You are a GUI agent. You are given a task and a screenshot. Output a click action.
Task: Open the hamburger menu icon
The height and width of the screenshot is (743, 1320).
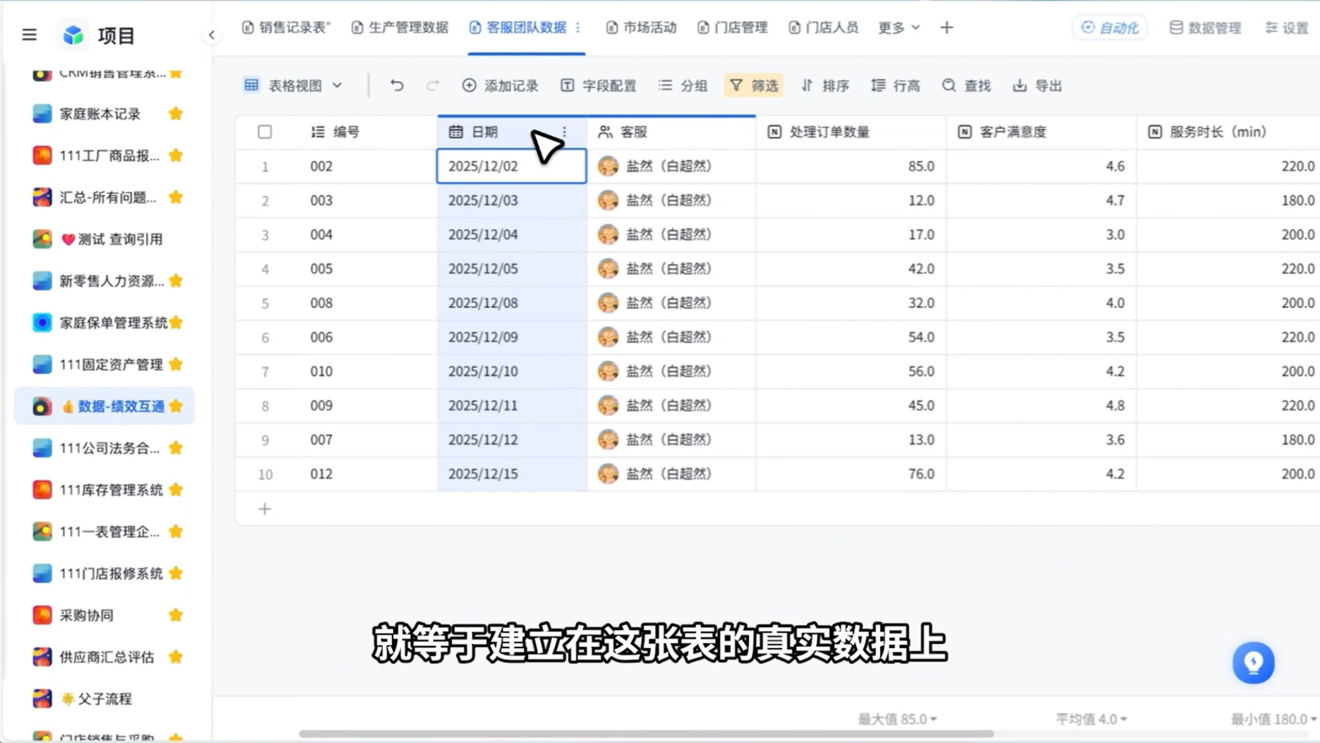(x=29, y=35)
